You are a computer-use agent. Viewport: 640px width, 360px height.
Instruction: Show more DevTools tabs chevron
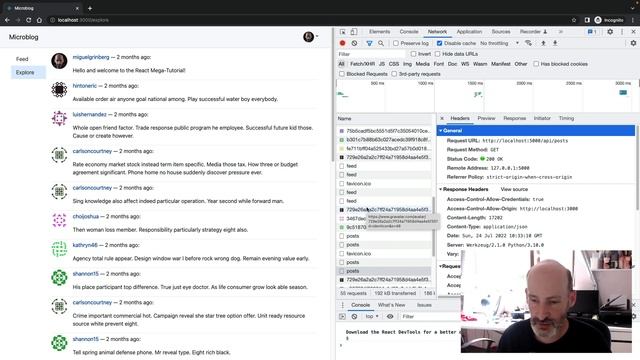pos(561,32)
